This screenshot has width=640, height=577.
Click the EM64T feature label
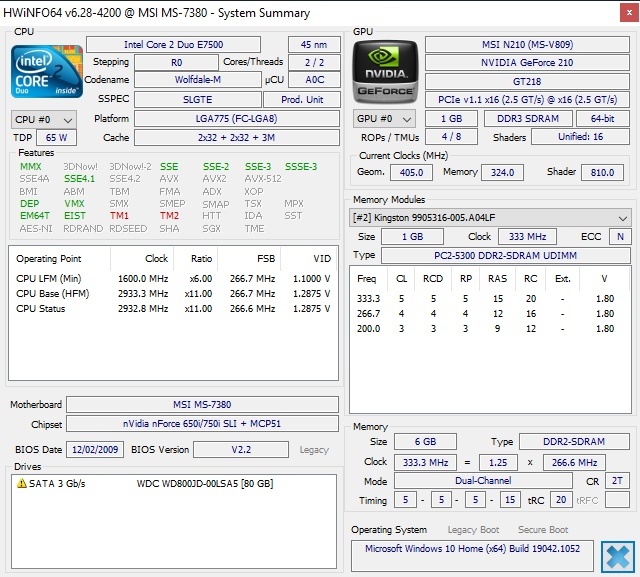pos(35,215)
